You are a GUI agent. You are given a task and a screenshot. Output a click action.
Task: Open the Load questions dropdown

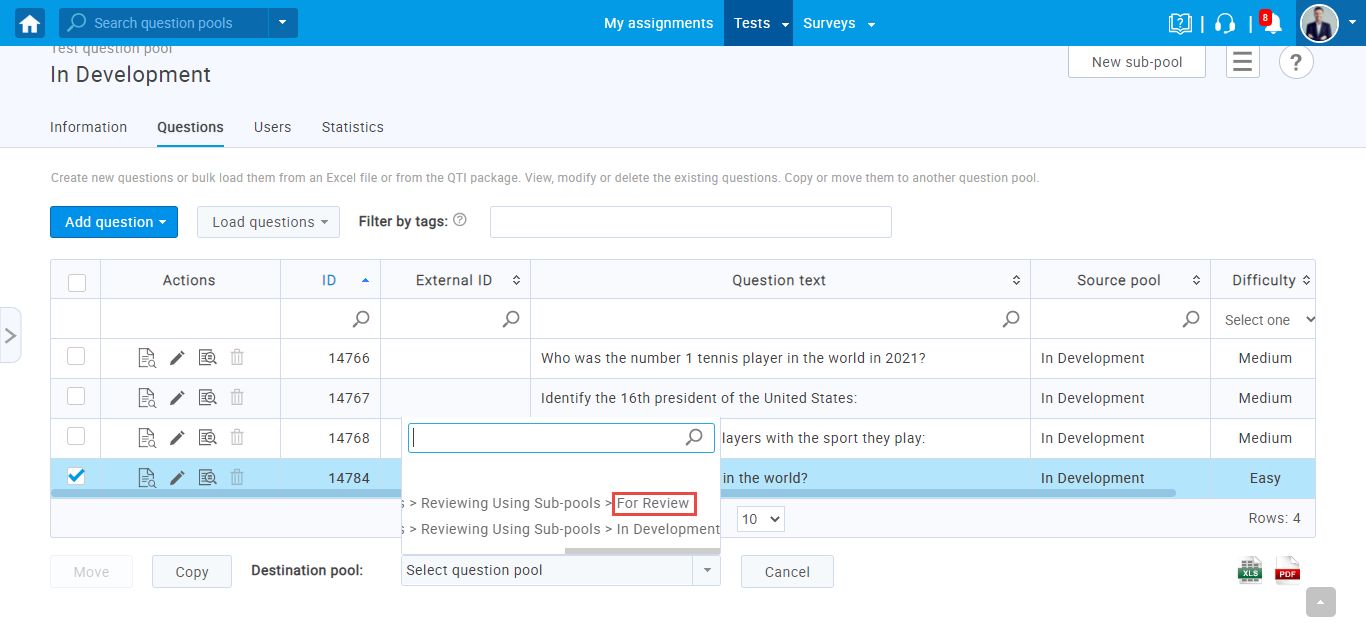pos(268,222)
